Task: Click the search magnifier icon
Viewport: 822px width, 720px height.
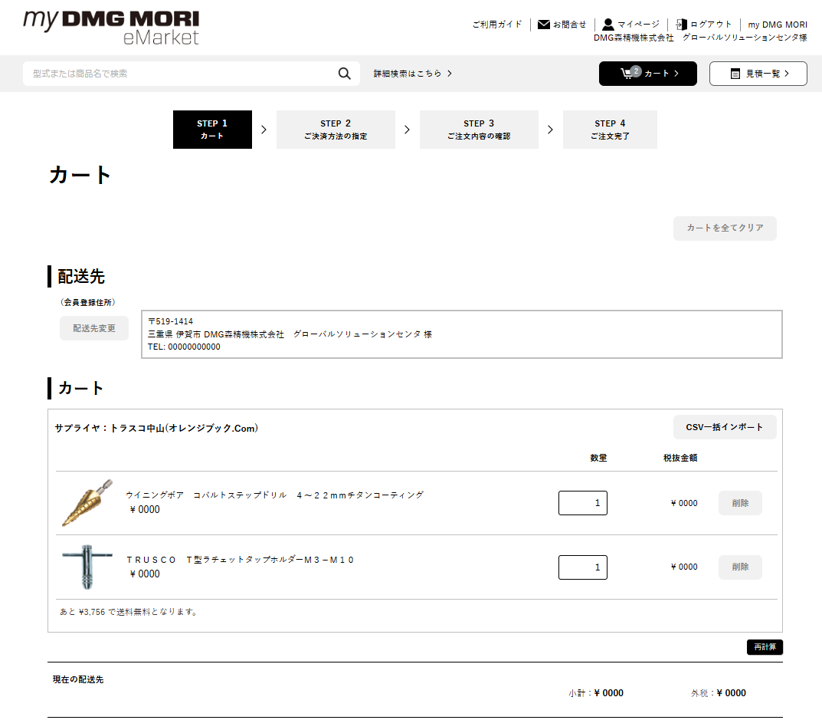Action: 344,73
